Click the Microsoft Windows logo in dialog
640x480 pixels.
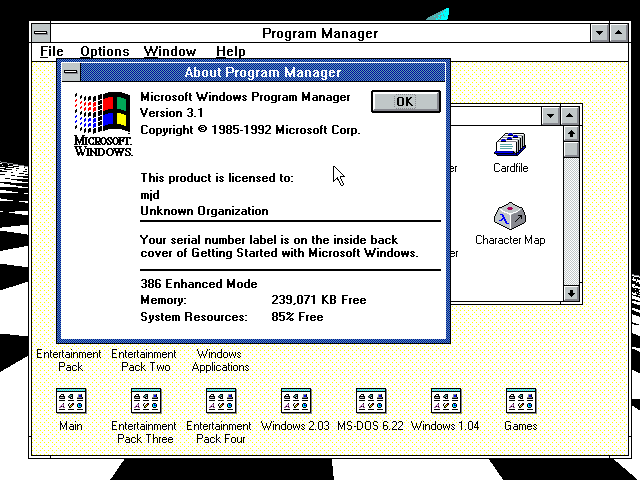point(103,124)
